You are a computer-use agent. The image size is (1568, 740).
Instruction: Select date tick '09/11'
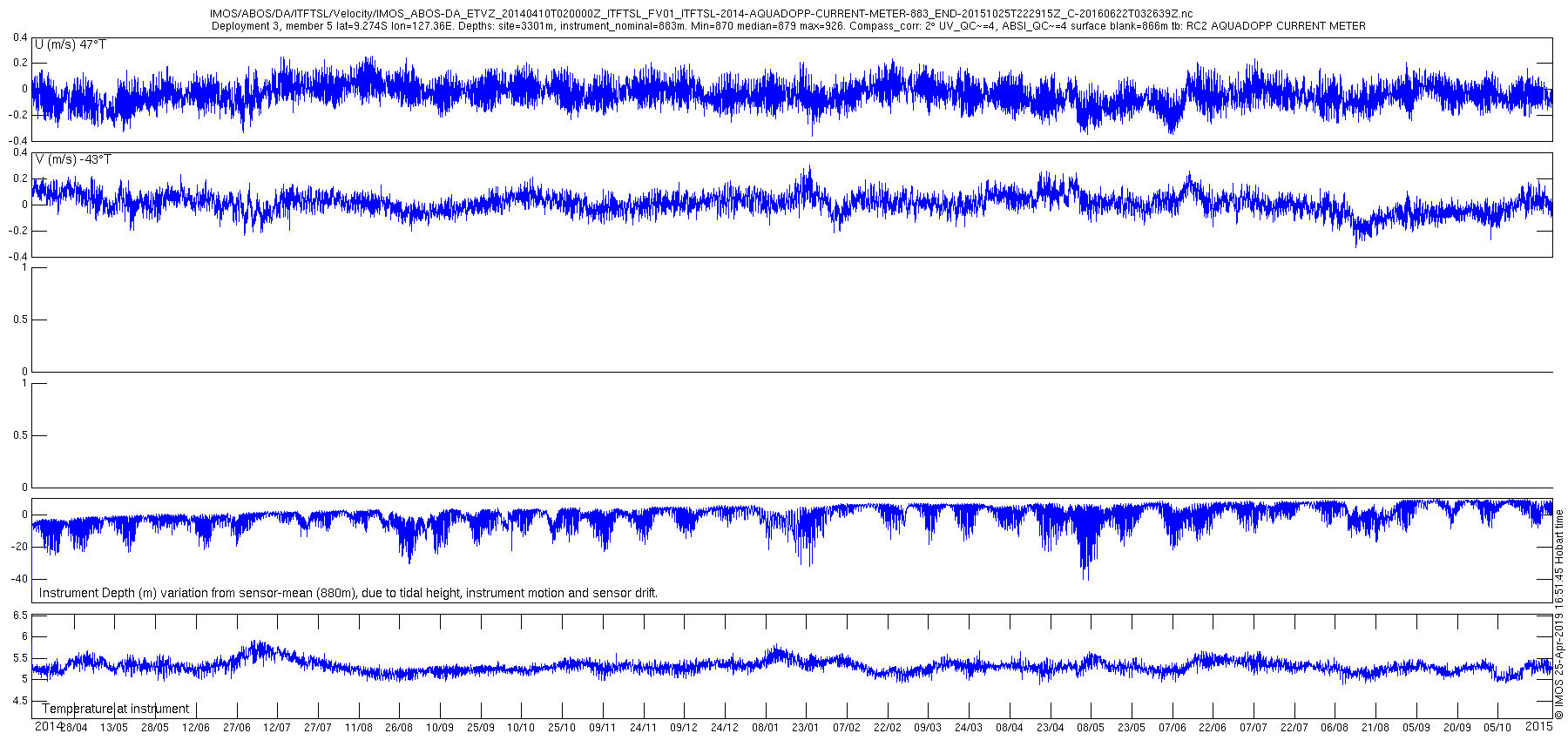point(603,728)
